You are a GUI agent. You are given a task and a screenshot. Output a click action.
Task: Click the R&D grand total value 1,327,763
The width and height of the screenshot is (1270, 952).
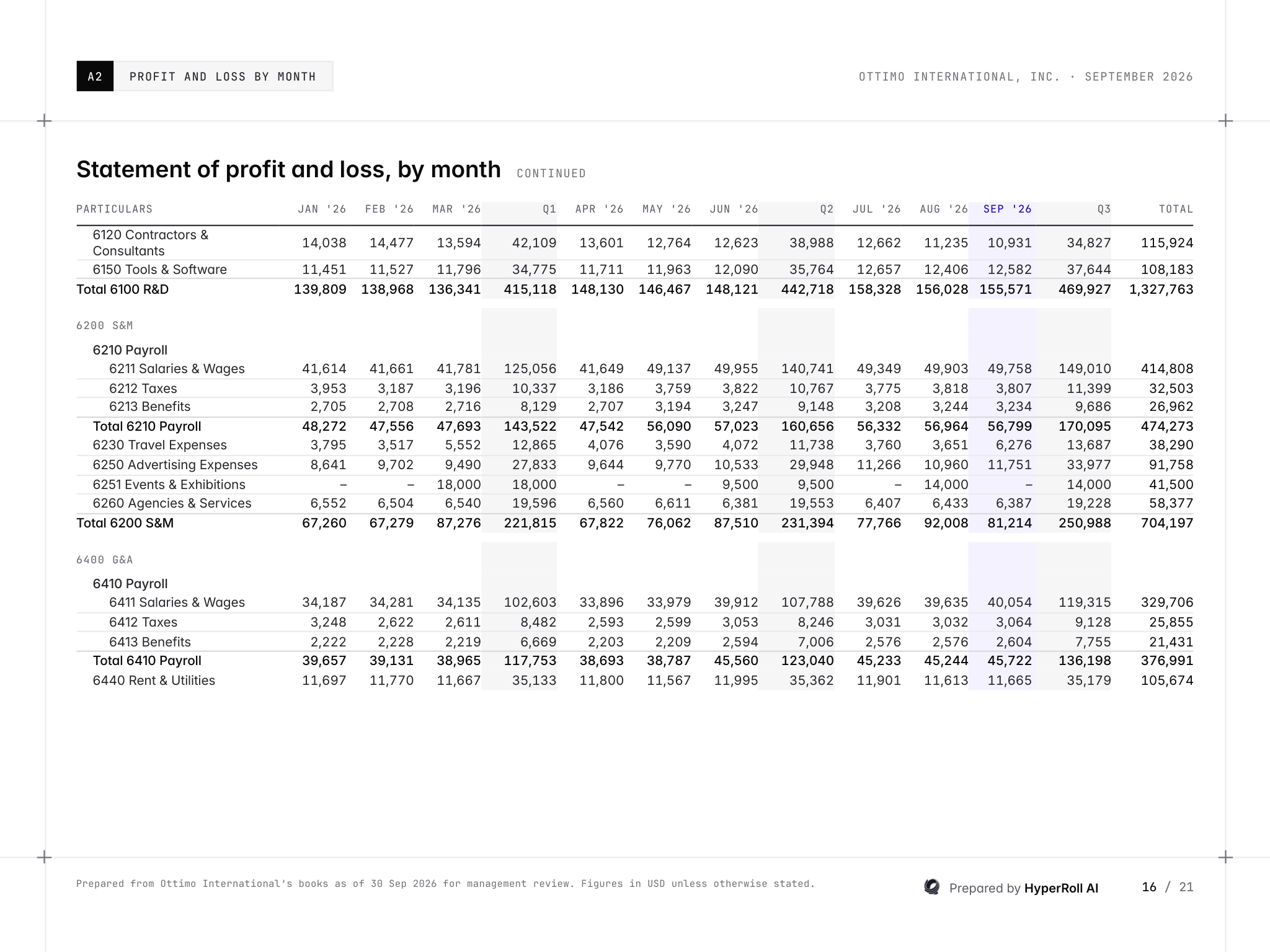click(x=1161, y=289)
